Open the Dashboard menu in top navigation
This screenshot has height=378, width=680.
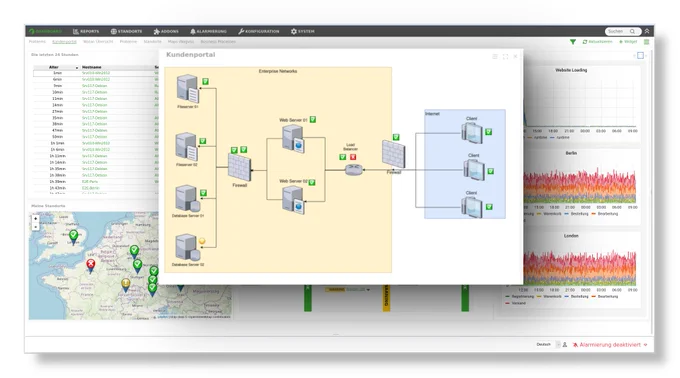pos(46,31)
